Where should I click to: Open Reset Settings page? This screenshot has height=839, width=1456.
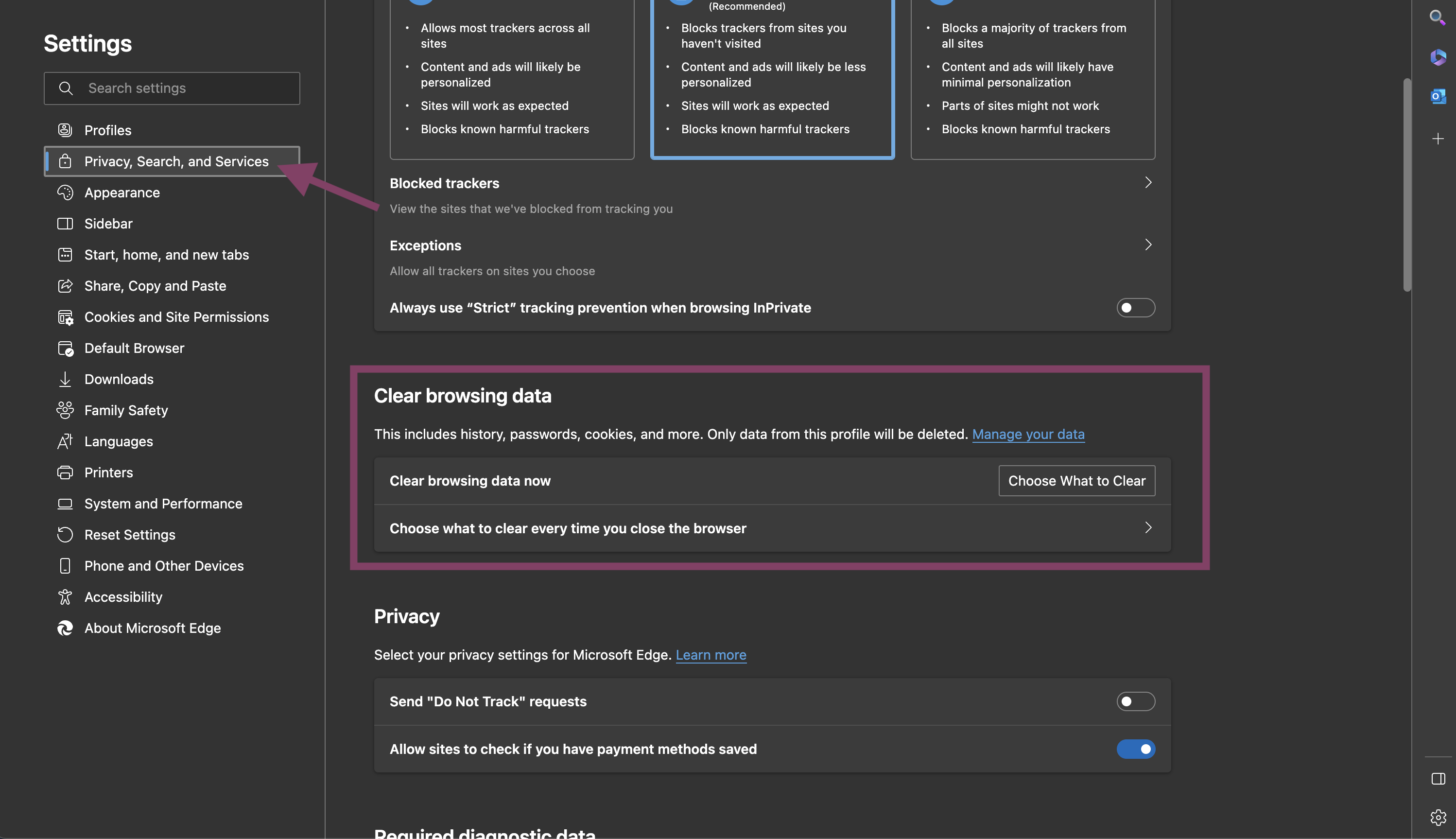pyautogui.click(x=172, y=535)
